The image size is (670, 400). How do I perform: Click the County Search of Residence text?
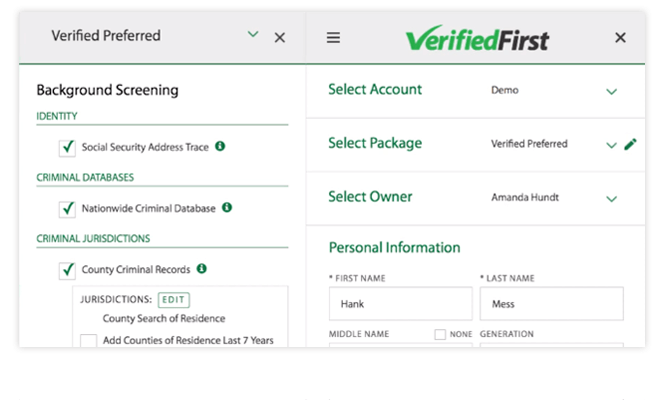click(164, 318)
